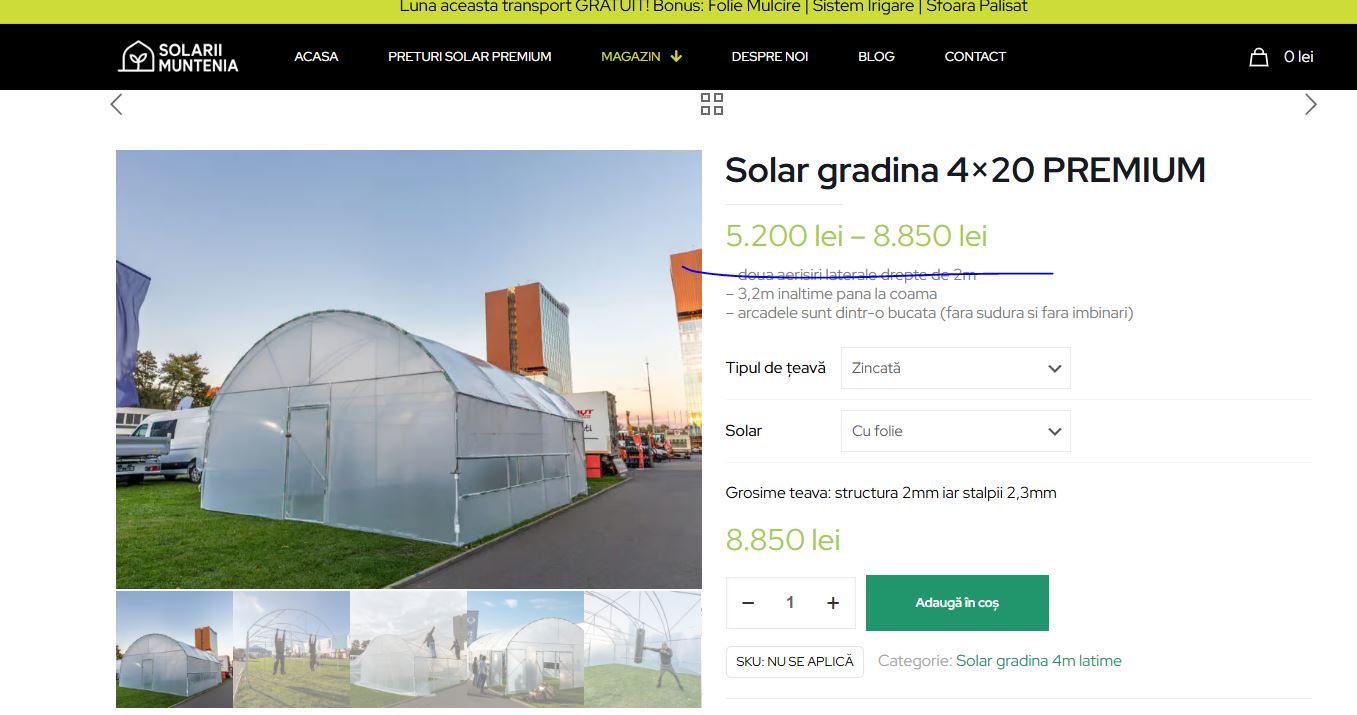Open the Tipul de țeavă dropdown
The image size is (1357, 715).
[956, 368]
